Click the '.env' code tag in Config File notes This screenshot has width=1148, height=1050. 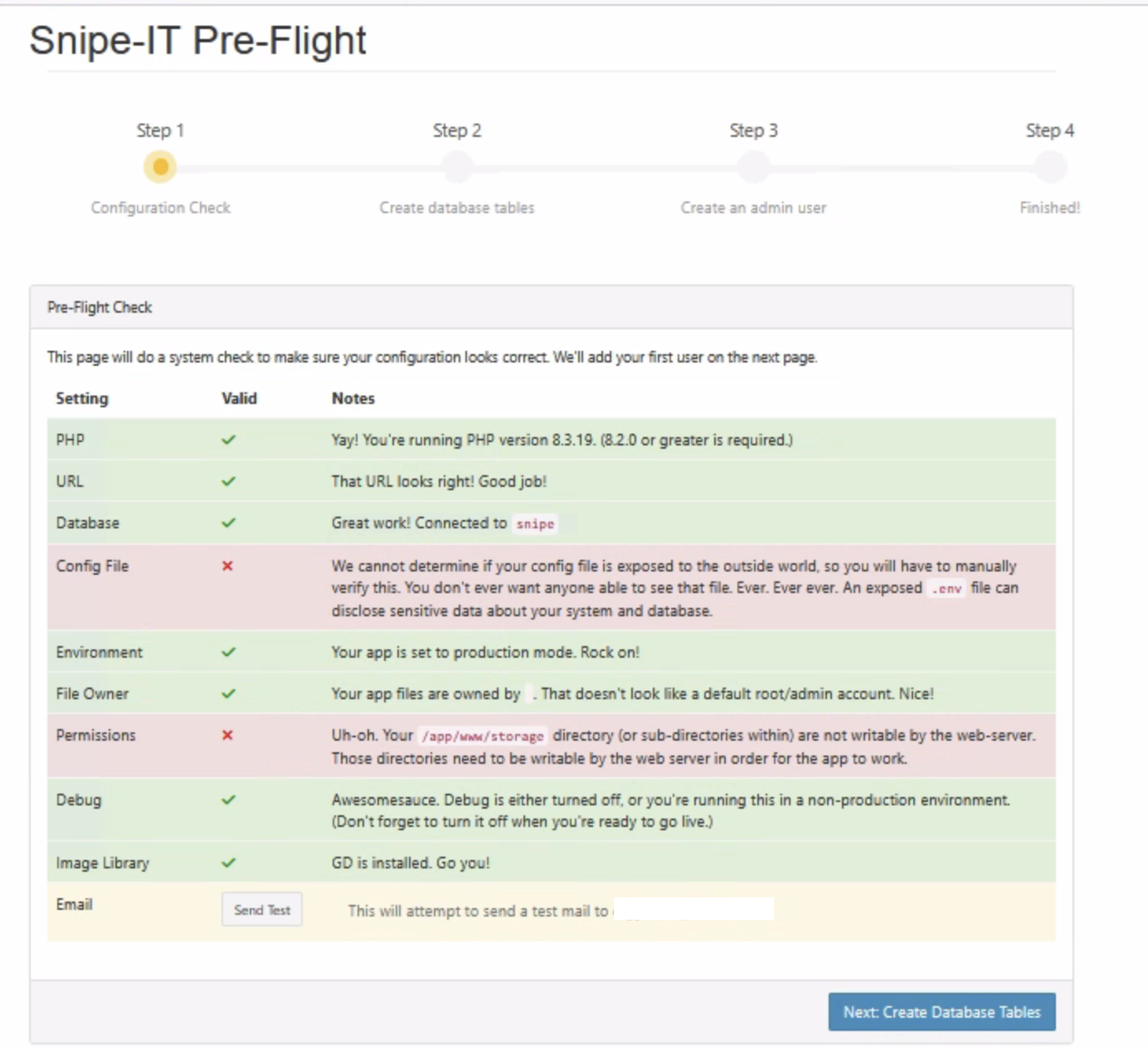coord(946,588)
